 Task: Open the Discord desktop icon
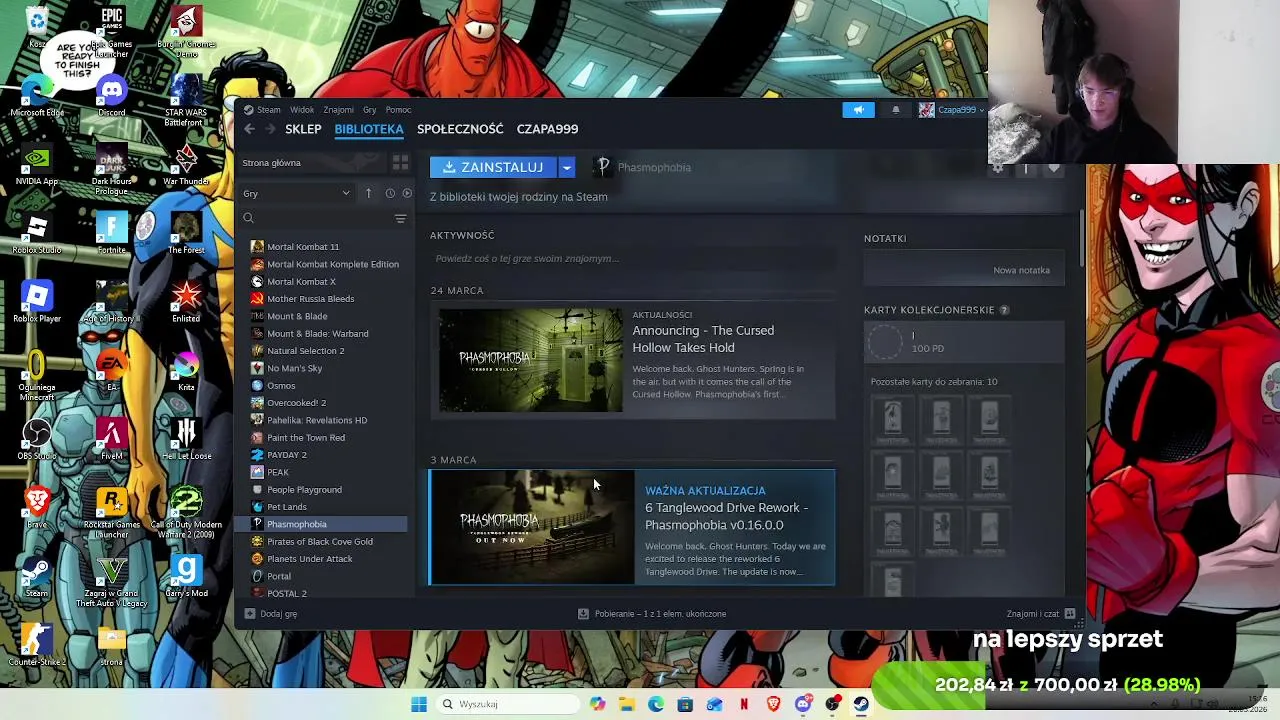coord(111,95)
